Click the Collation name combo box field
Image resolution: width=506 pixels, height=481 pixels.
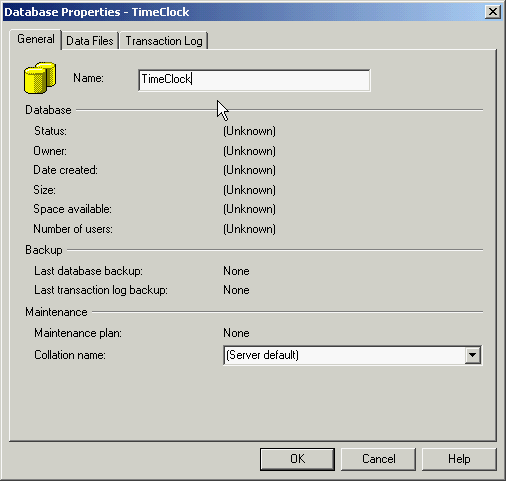352,355
